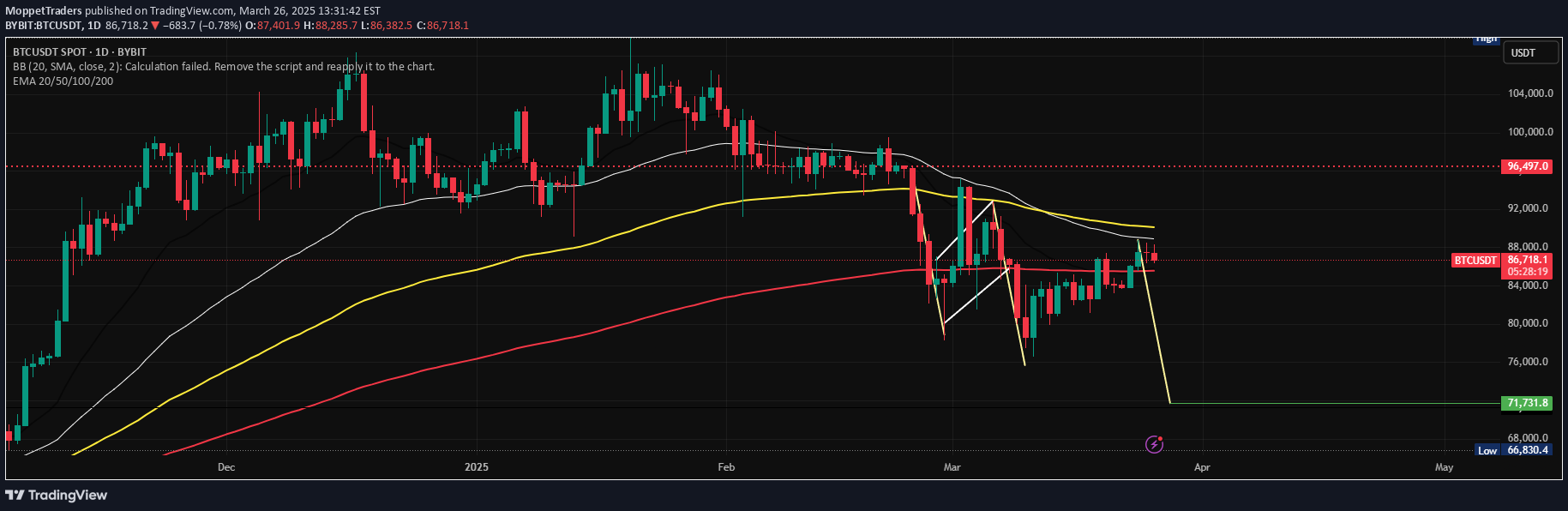
Task: Click 100,000.0 on the price axis
Action: [x=1530, y=132]
